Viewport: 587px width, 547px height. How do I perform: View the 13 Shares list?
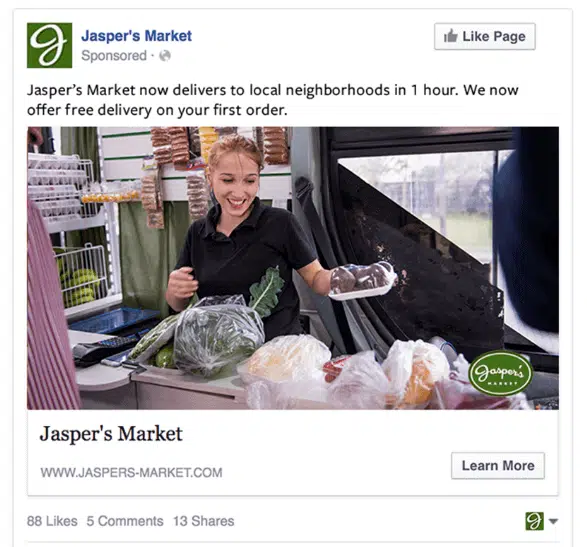[x=203, y=521]
